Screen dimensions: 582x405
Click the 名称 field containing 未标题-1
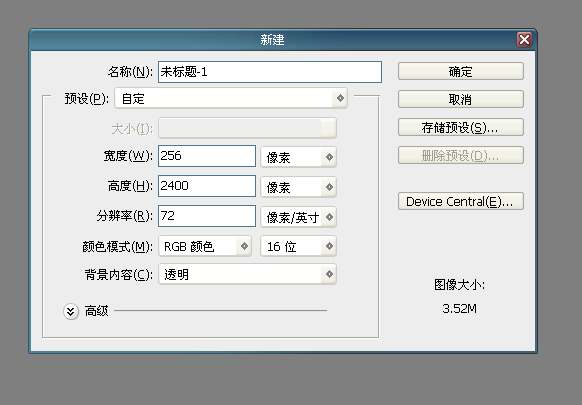(270, 72)
